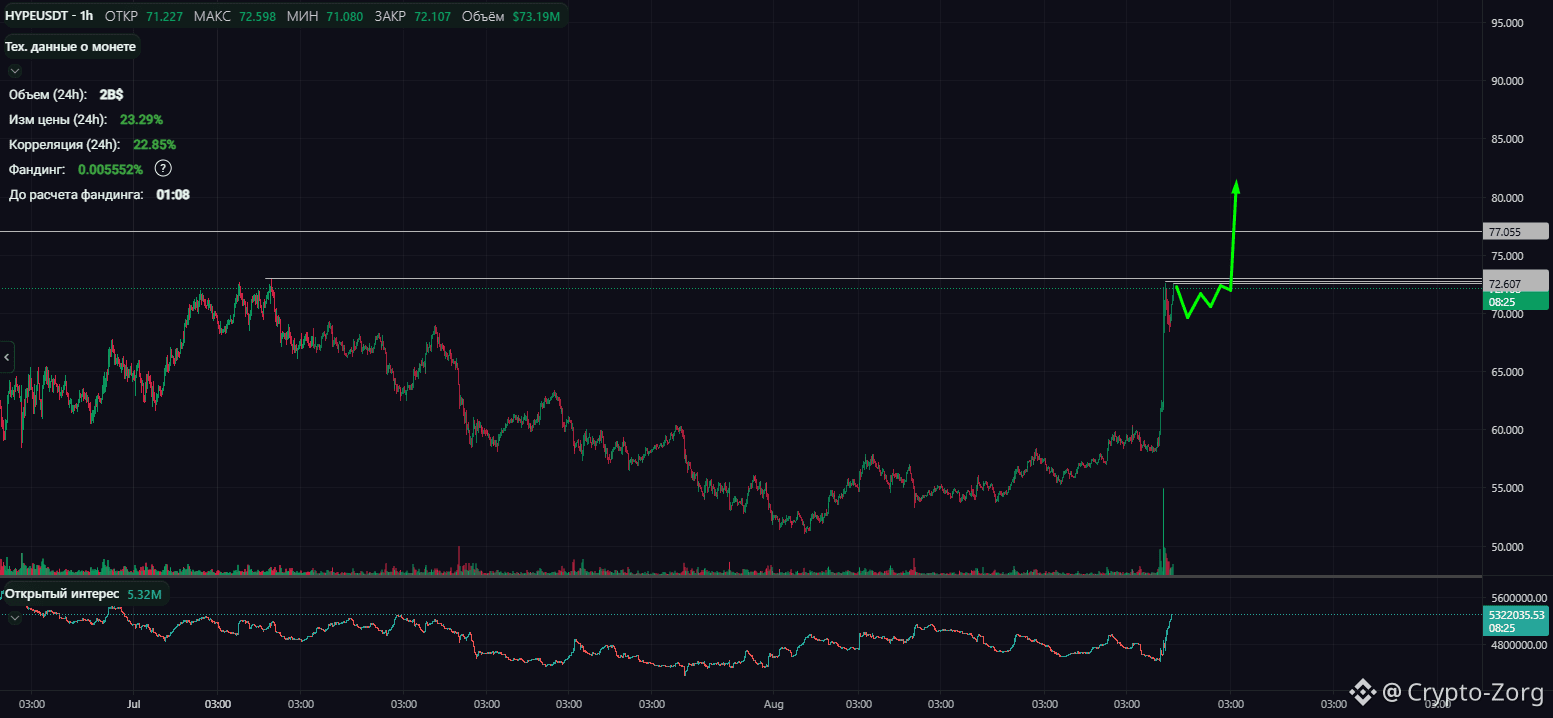Image resolution: width=1553 pixels, height=718 pixels.
Task: Click the 'Фандинг:' row label
Action: tap(37, 169)
